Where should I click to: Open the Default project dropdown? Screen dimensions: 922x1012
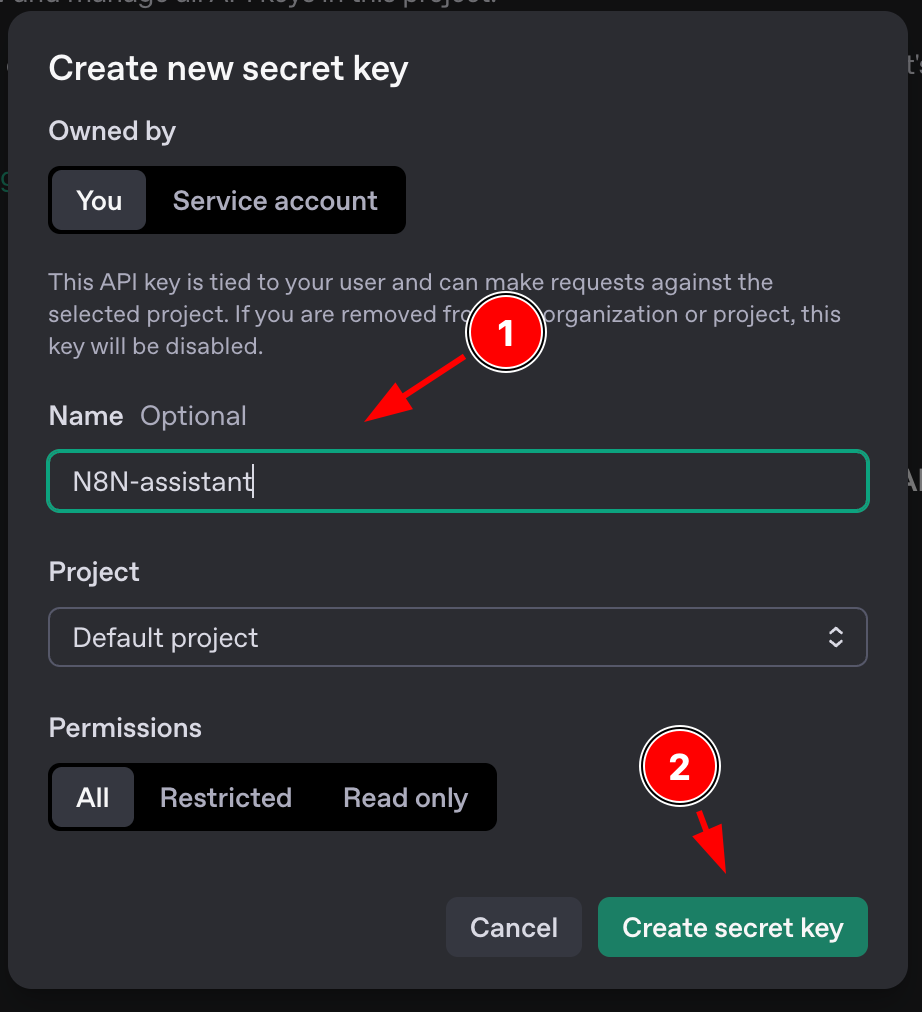[x=457, y=637]
